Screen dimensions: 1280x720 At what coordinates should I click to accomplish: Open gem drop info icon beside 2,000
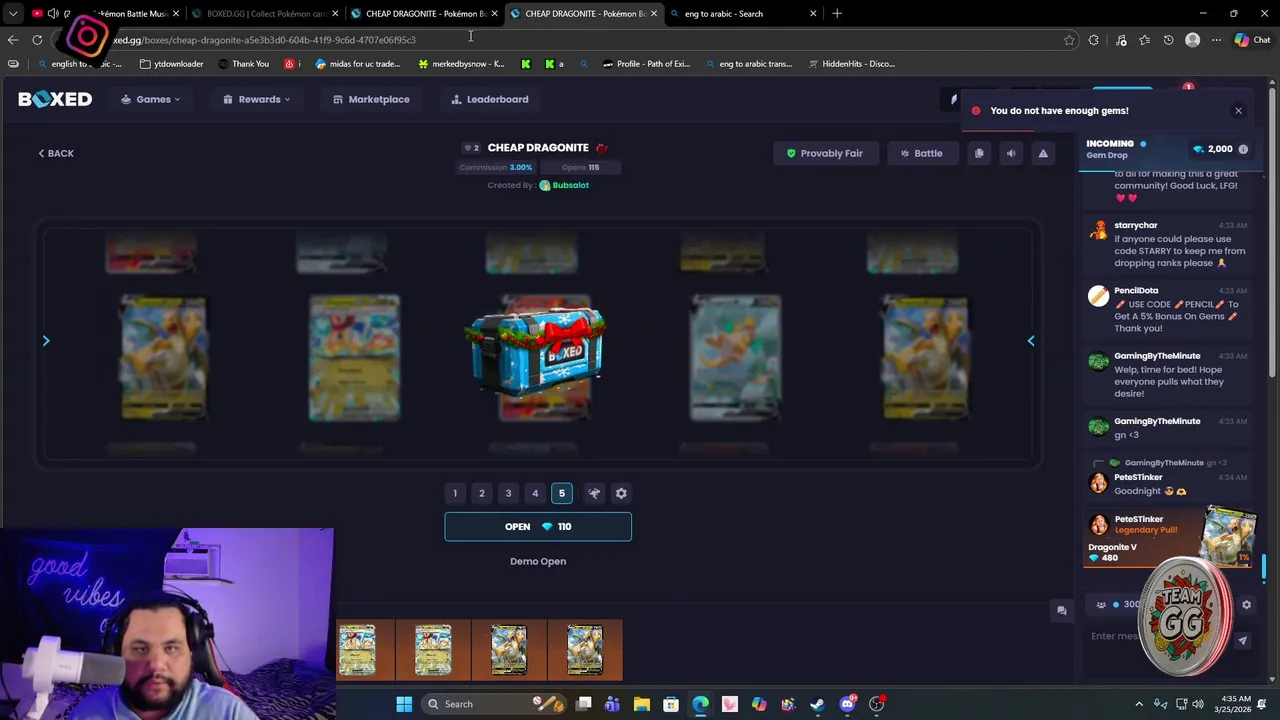click(x=1243, y=149)
